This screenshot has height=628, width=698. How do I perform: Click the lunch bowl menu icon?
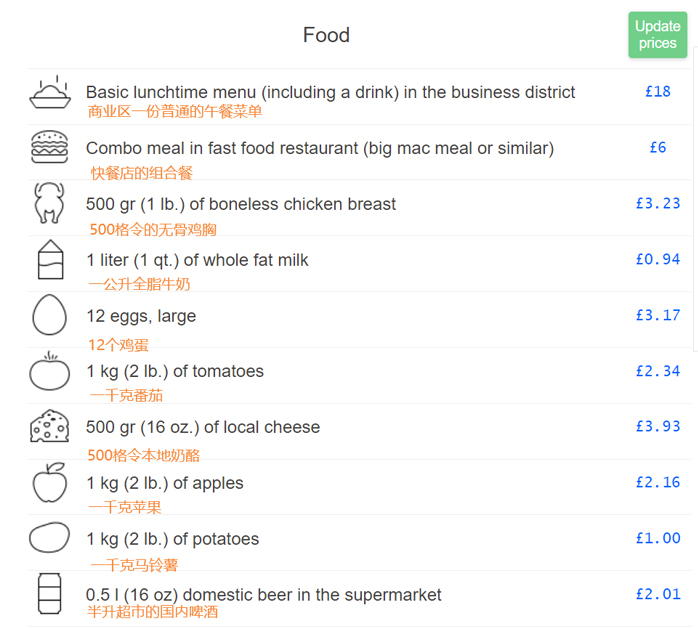point(49,92)
